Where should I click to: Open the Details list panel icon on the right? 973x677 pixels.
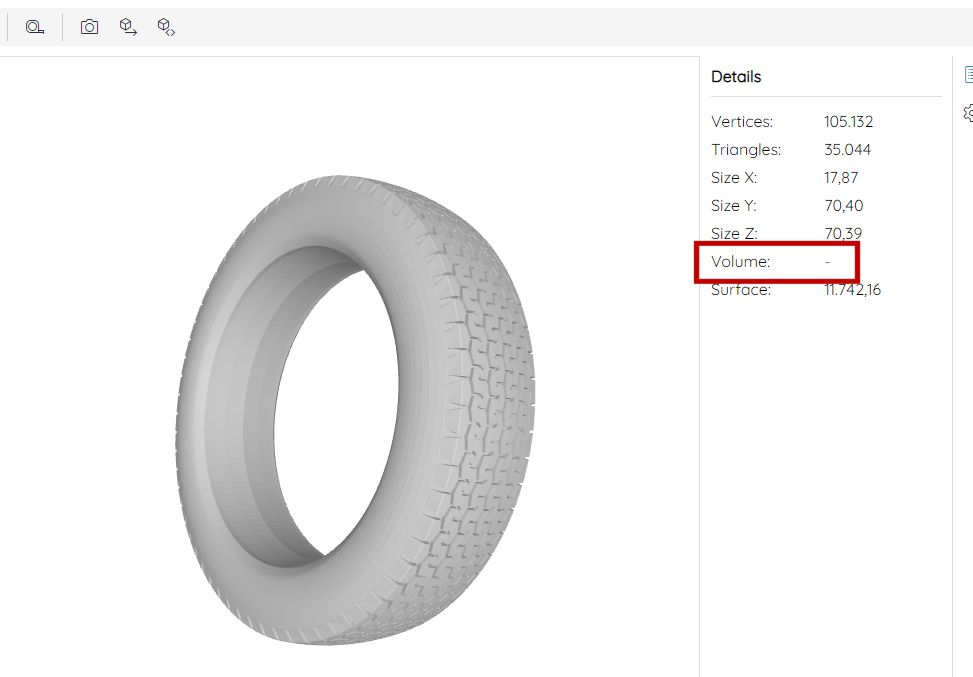967,73
